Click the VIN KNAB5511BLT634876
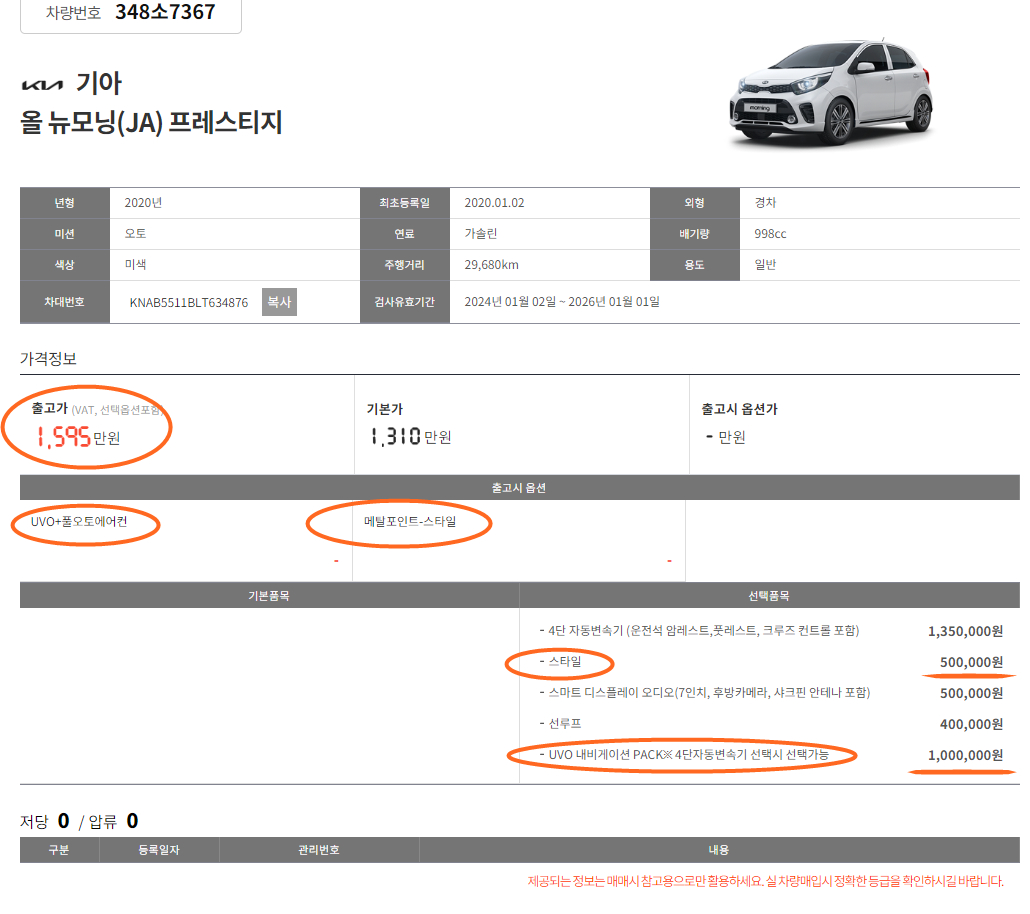1030x914 pixels. (x=189, y=303)
